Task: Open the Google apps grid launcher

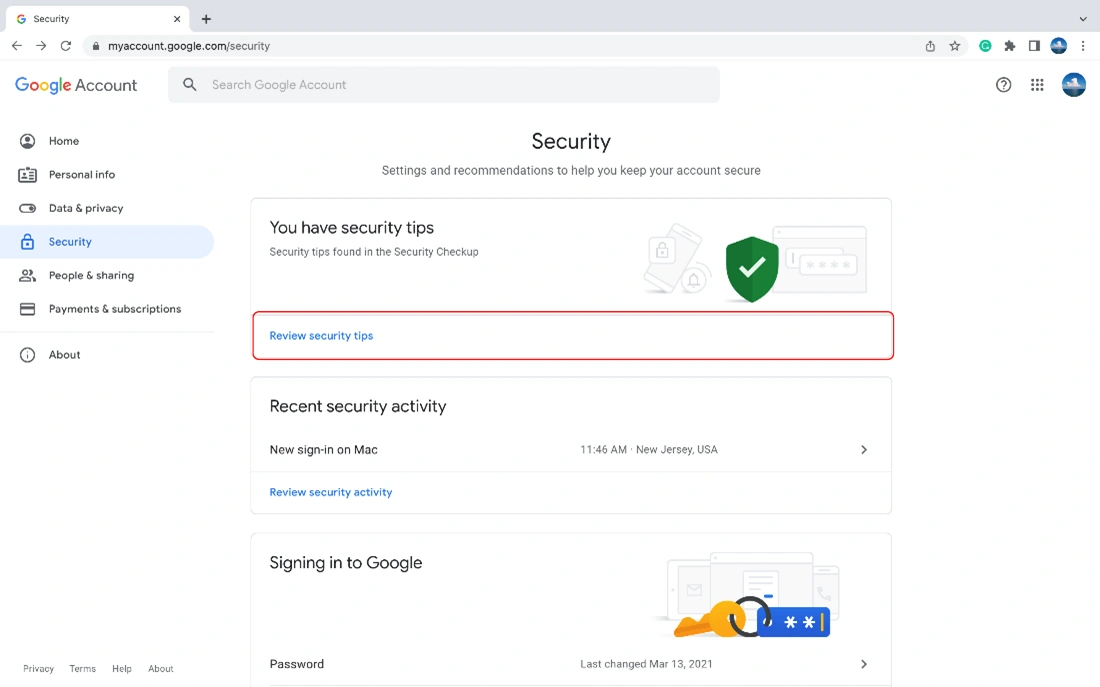Action: pyautogui.click(x=1037, y=85)
